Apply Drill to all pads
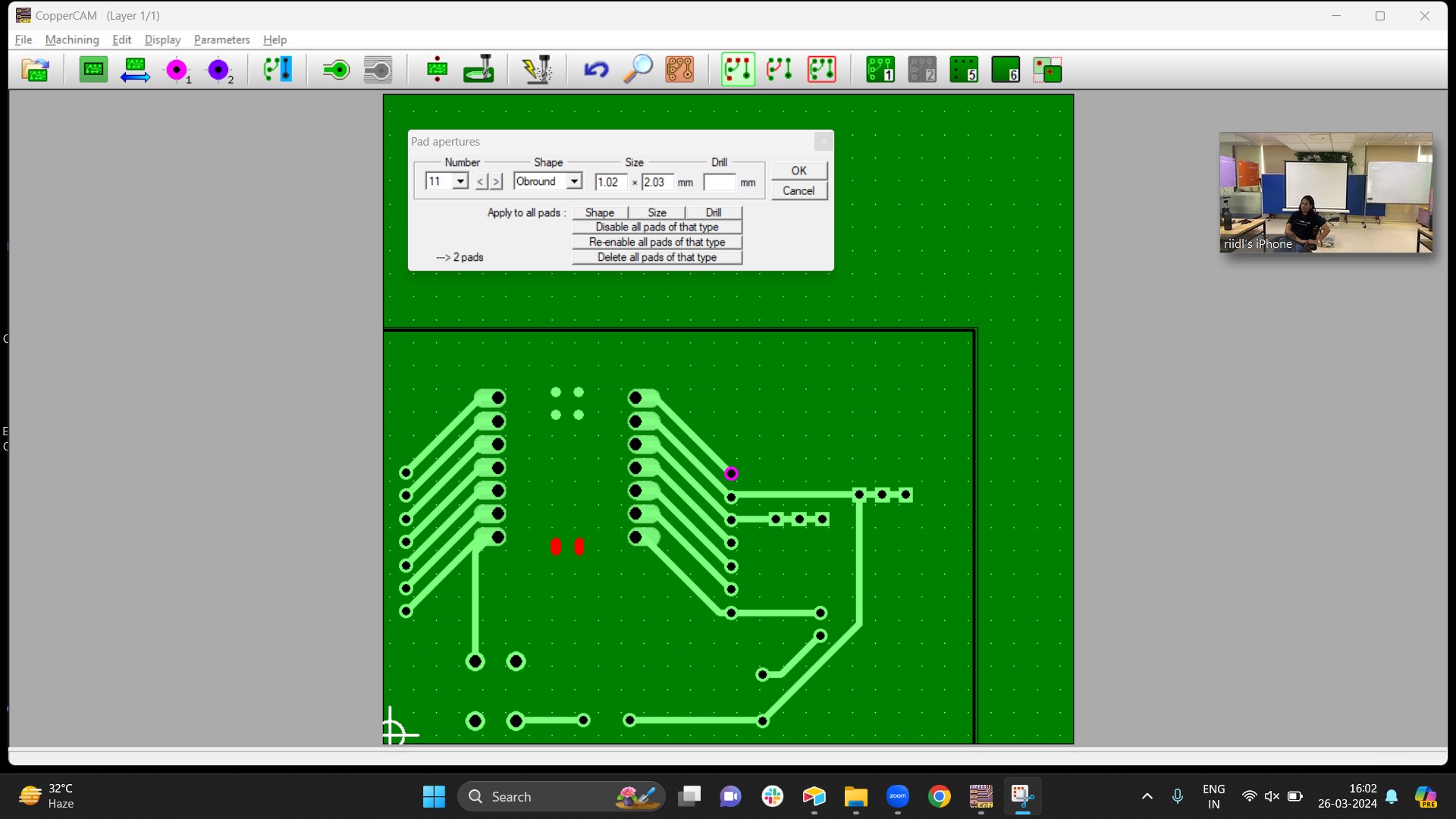The height and width of the screenshot is (819, 1456). point(714,212)
